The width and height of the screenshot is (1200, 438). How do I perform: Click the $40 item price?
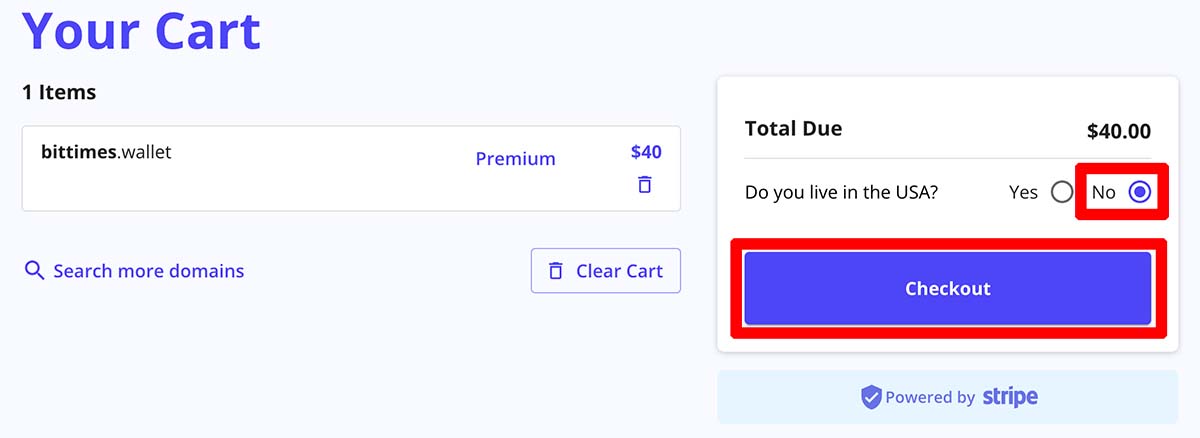tap(646, 152)
